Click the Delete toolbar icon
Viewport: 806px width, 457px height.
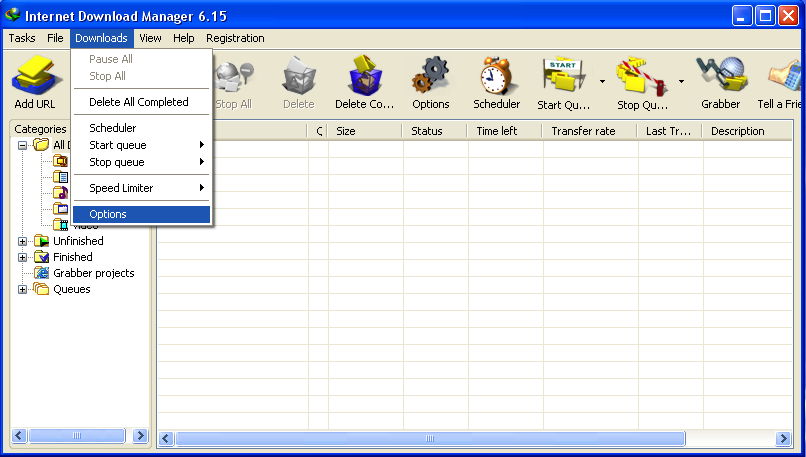[x=299, y=78]
